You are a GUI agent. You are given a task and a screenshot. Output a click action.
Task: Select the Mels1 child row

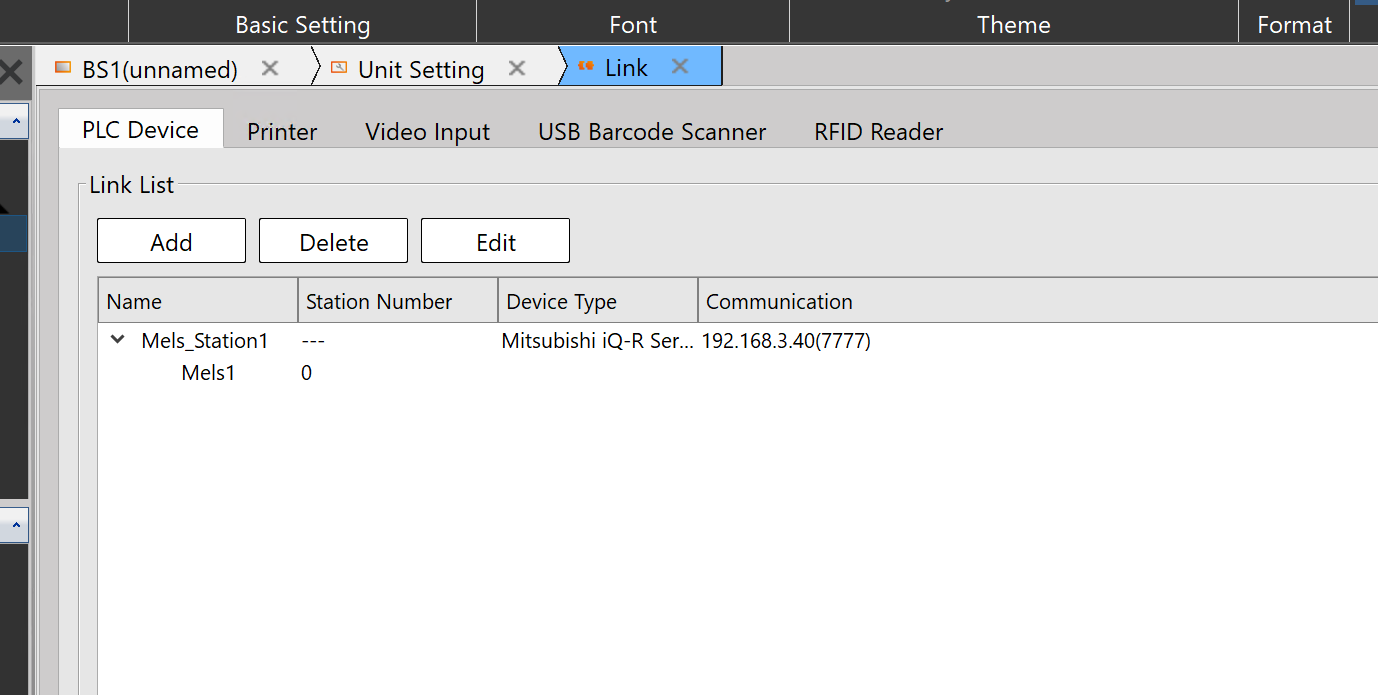pos(208,373)
